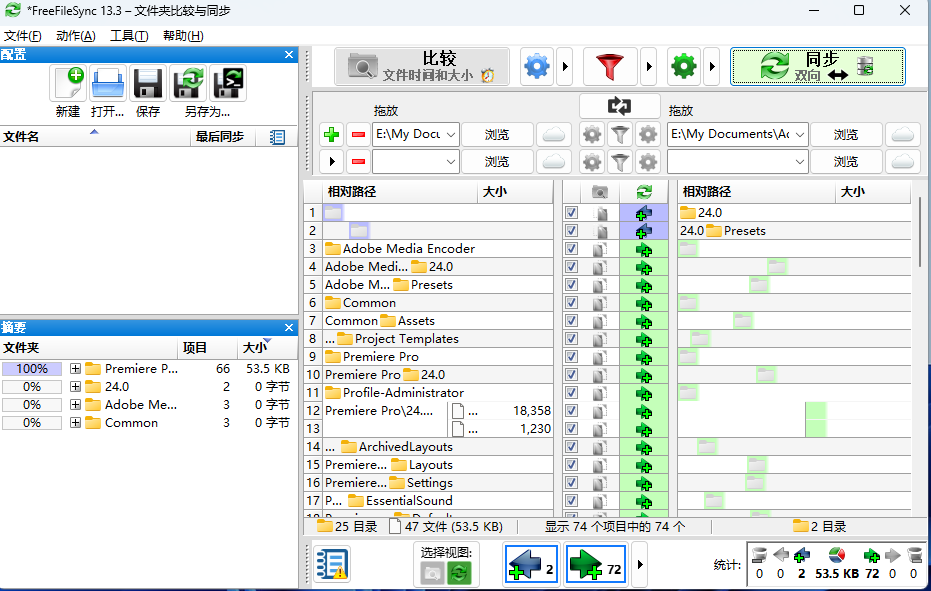The height and width of the screenshot is (591, 931).
Task: Open the left folder path dropdown
Action: point(451,135)
